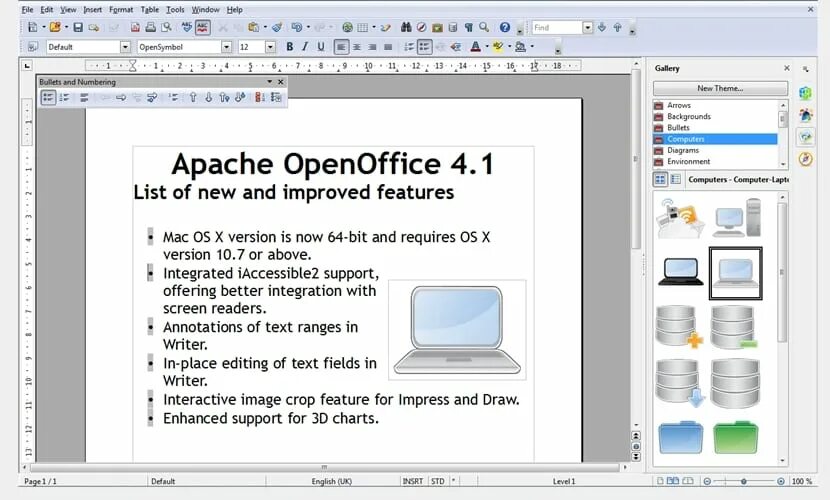Open Background Color dropdown arrow
The width and height of the screenshot is (830, 500).
531,47
